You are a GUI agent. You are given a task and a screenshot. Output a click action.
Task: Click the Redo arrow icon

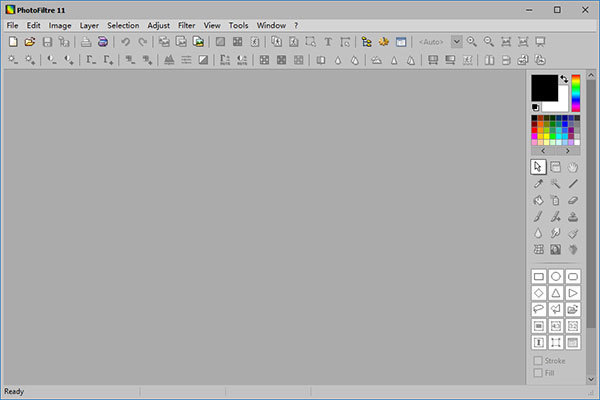pyautogui.click(x=142, y=42)
